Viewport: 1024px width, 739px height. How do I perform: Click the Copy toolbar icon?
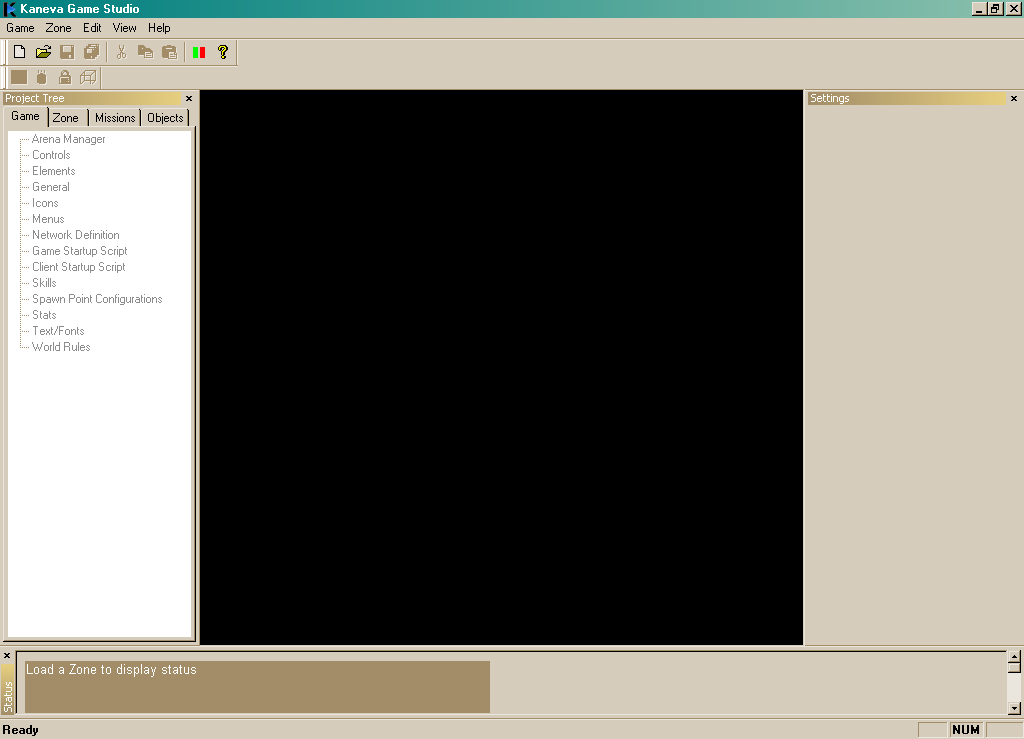145,52
